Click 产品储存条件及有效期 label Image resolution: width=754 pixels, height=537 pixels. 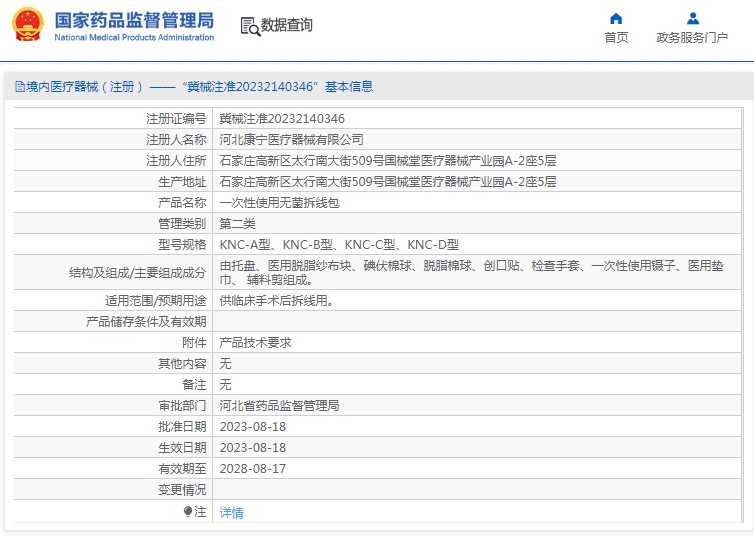[x=146, y=322]
